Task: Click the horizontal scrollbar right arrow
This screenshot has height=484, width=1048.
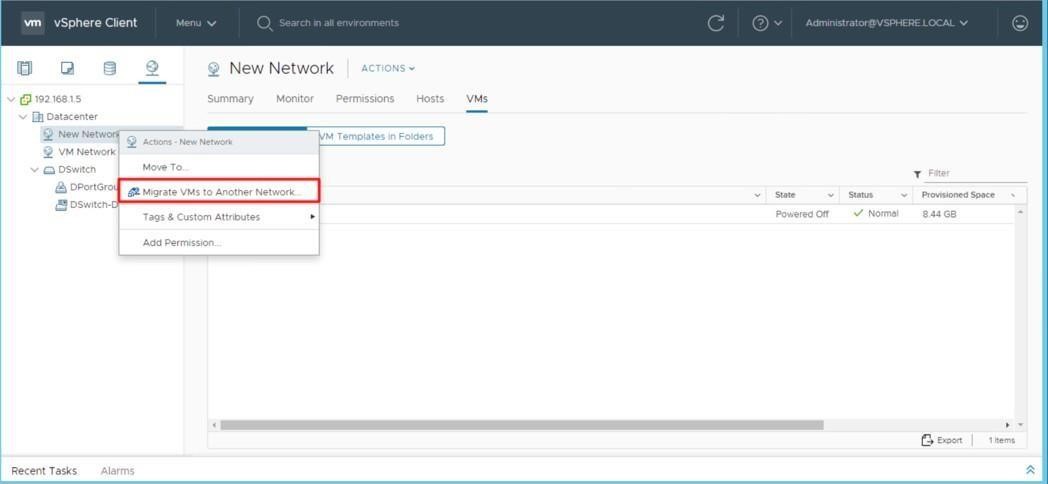Action: [1008, 425]
